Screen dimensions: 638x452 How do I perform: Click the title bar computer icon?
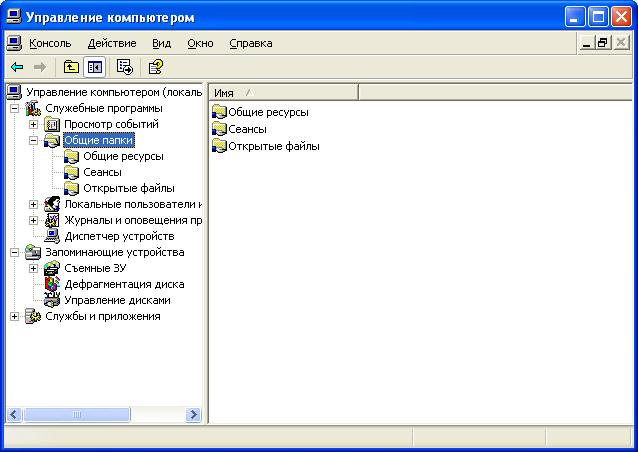coord(14,17)
